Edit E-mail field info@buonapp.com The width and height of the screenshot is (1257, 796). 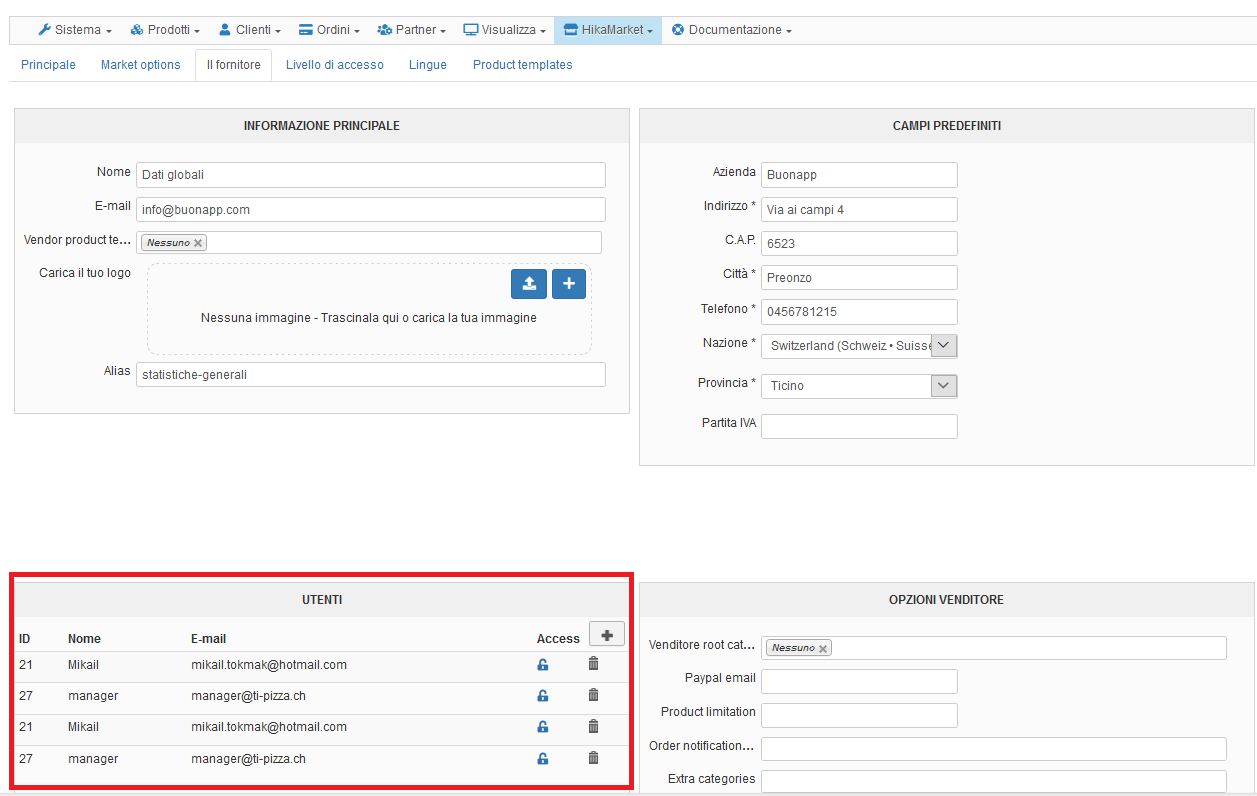(371, 210)
